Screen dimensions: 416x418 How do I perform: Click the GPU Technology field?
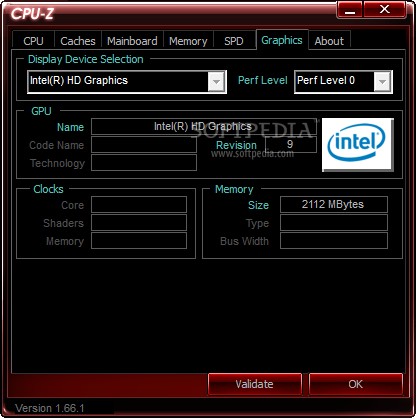pos(144,163)
